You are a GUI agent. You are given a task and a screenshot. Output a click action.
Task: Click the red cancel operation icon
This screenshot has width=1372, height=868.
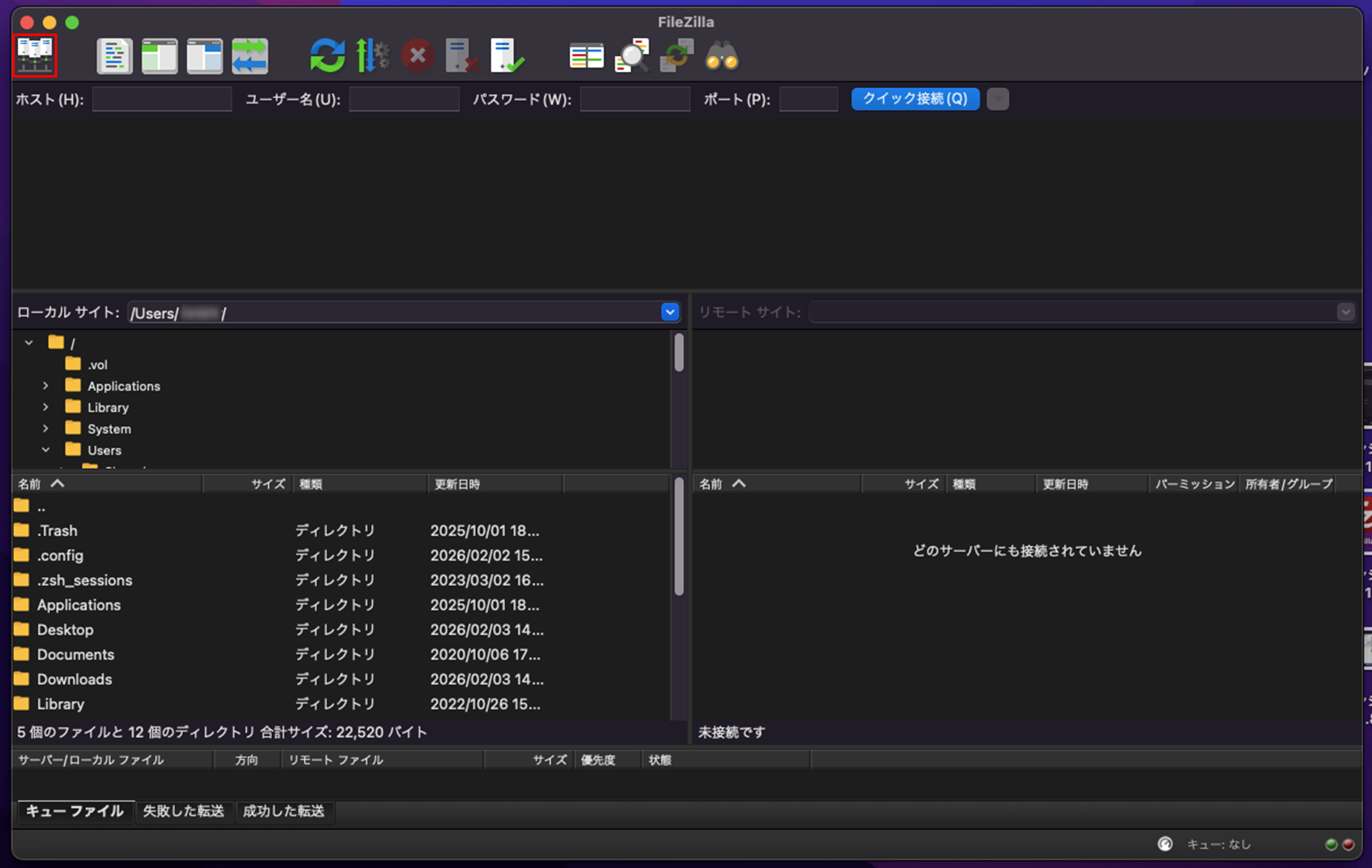coord(417,56)
